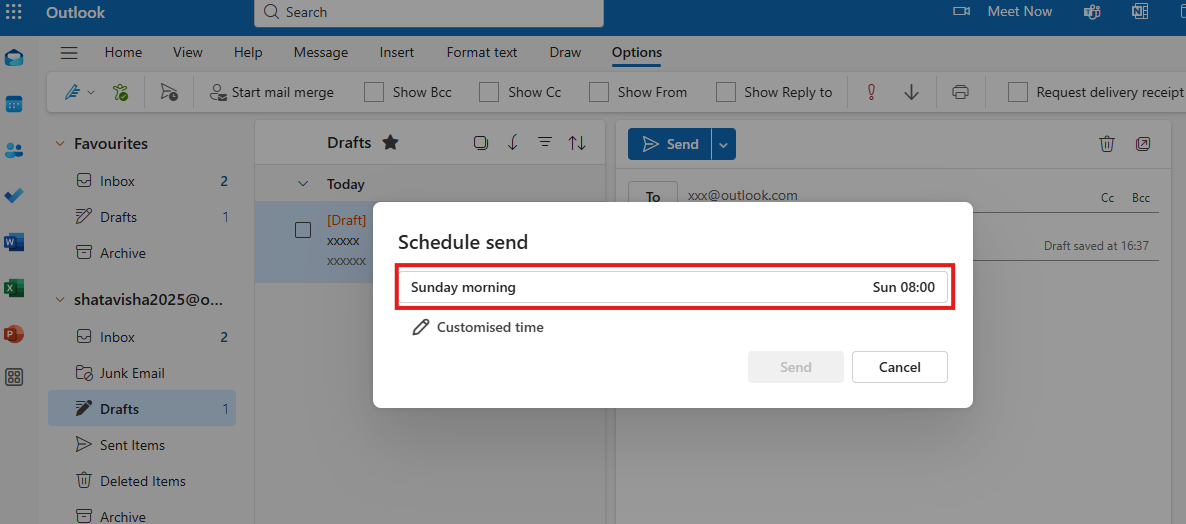Open the View ribbon tab

coord(188,52)
